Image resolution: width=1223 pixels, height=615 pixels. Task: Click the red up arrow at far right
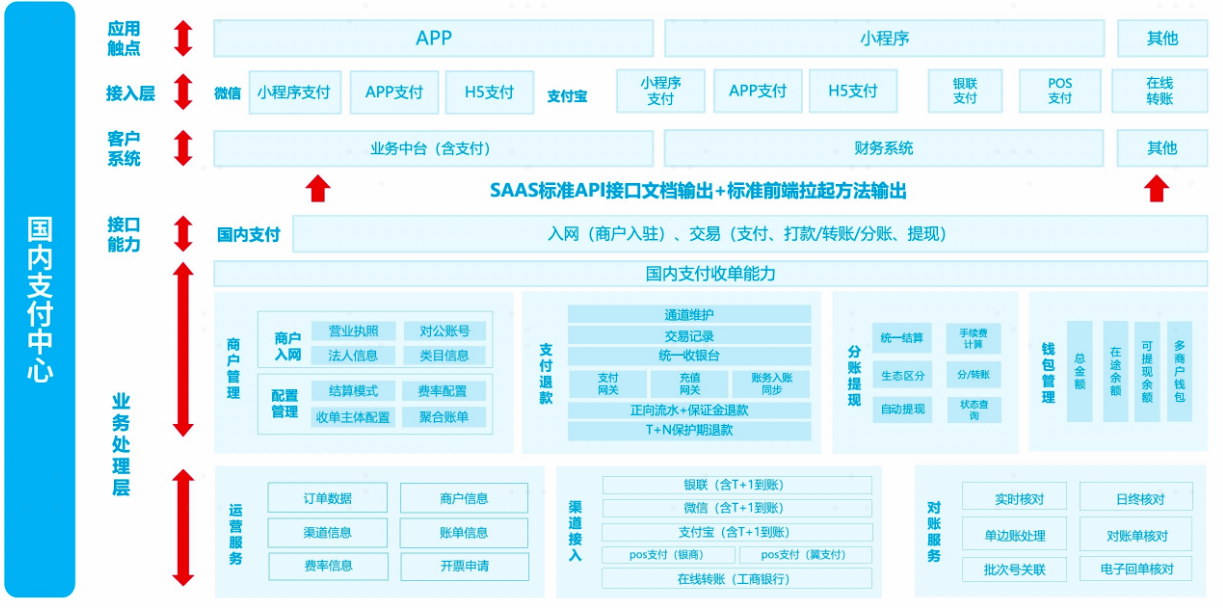pyautogui.click(x=1156, y=188)
